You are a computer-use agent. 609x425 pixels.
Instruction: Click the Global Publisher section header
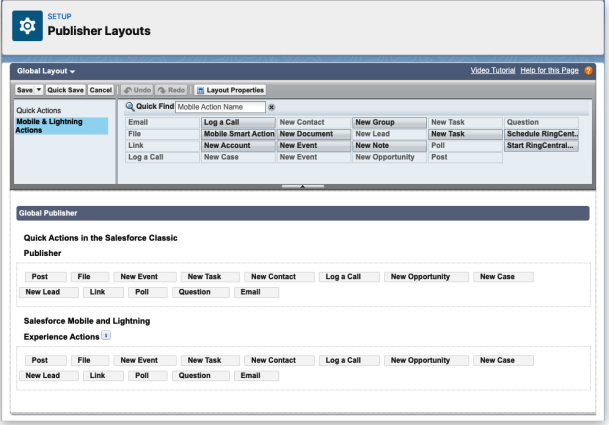303,213
